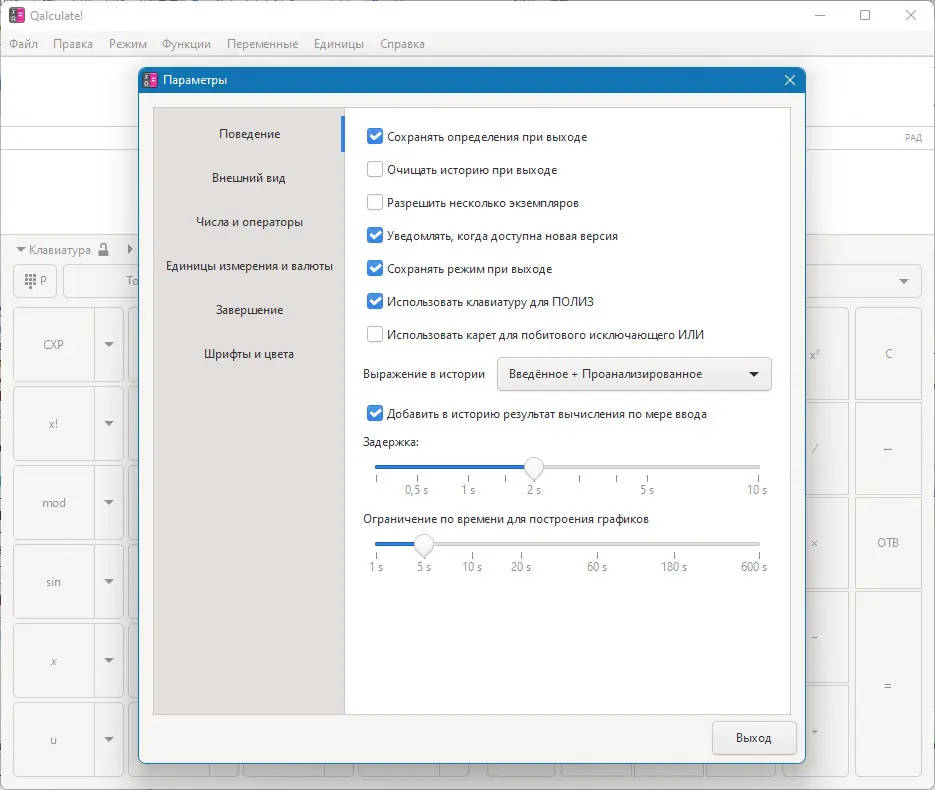Screen dimensions: 935x790
Task: Open the "Правка" menu
Action: [73, 44]
